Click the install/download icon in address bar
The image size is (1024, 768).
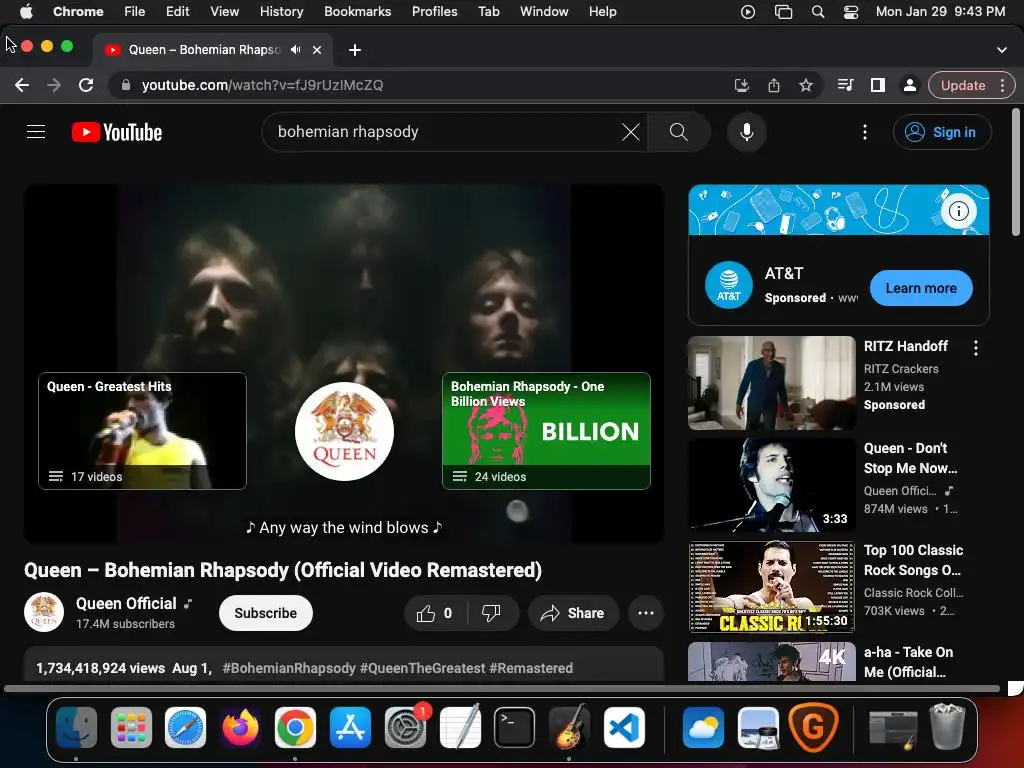click(x=742, y=85)
